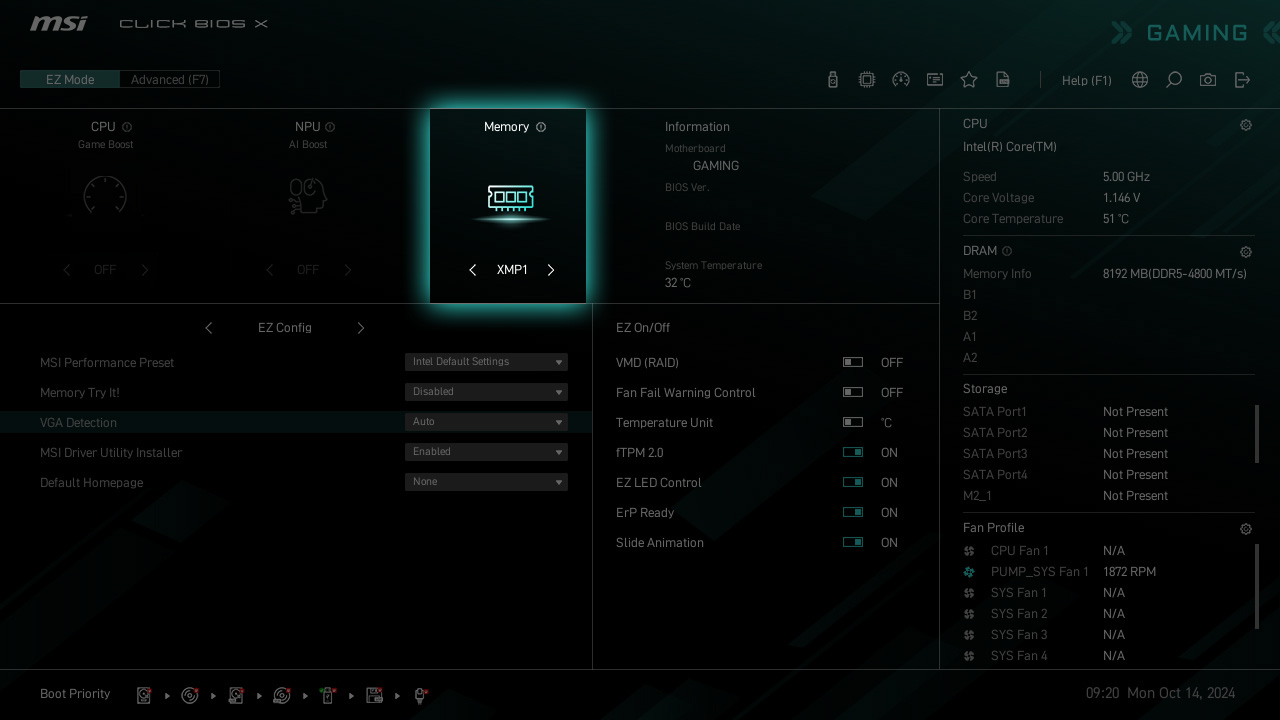
Task: Select the EZ Mode tab
Action: pos(70,80)
